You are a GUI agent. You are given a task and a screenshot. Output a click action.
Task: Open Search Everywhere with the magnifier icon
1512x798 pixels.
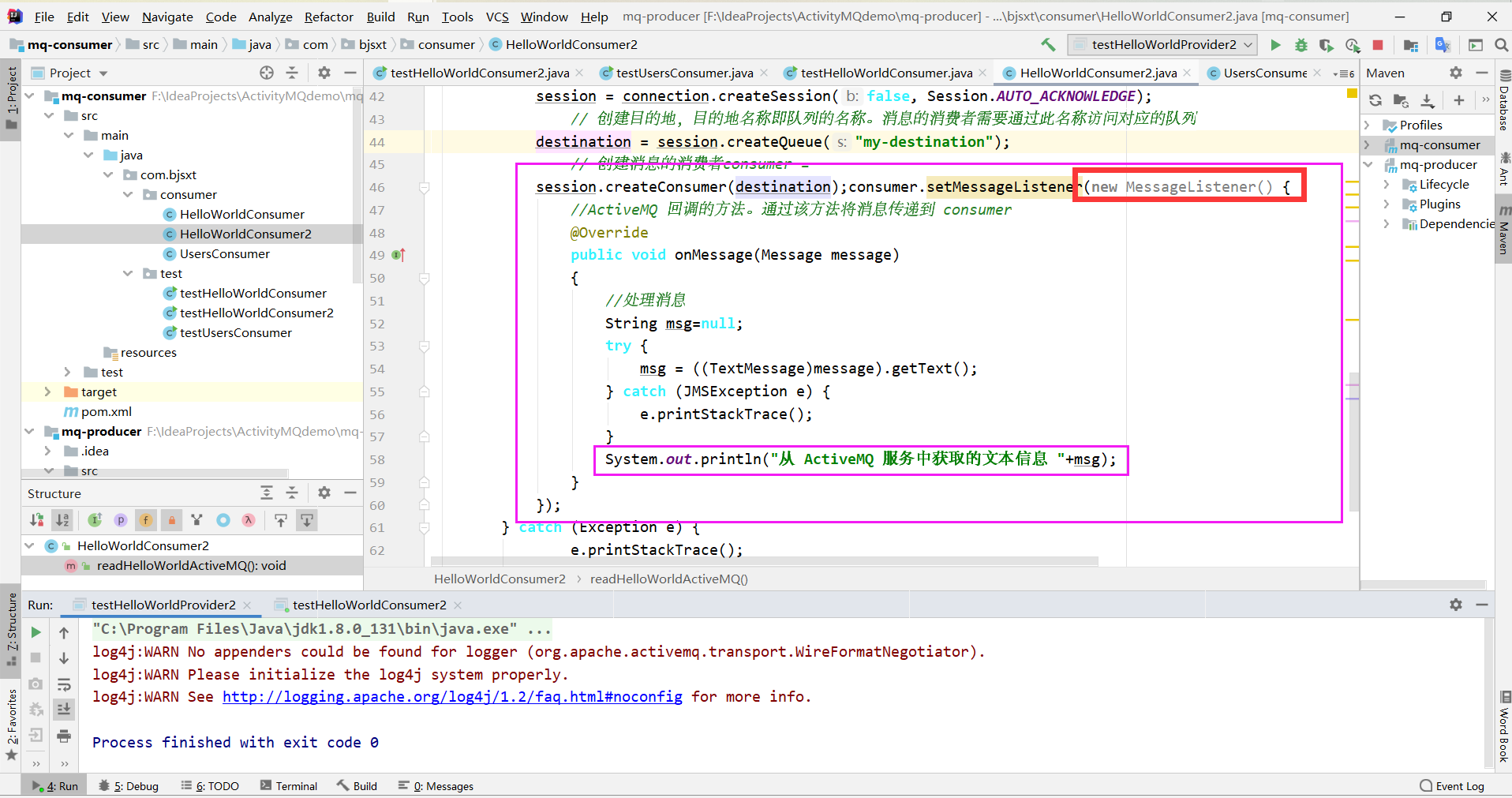tap(1502, 45)
